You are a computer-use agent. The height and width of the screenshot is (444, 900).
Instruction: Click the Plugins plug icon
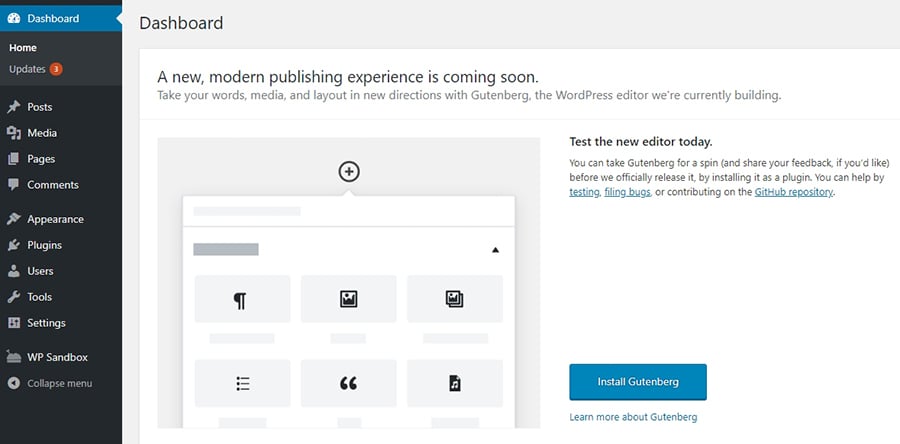[x=13, y=245]
